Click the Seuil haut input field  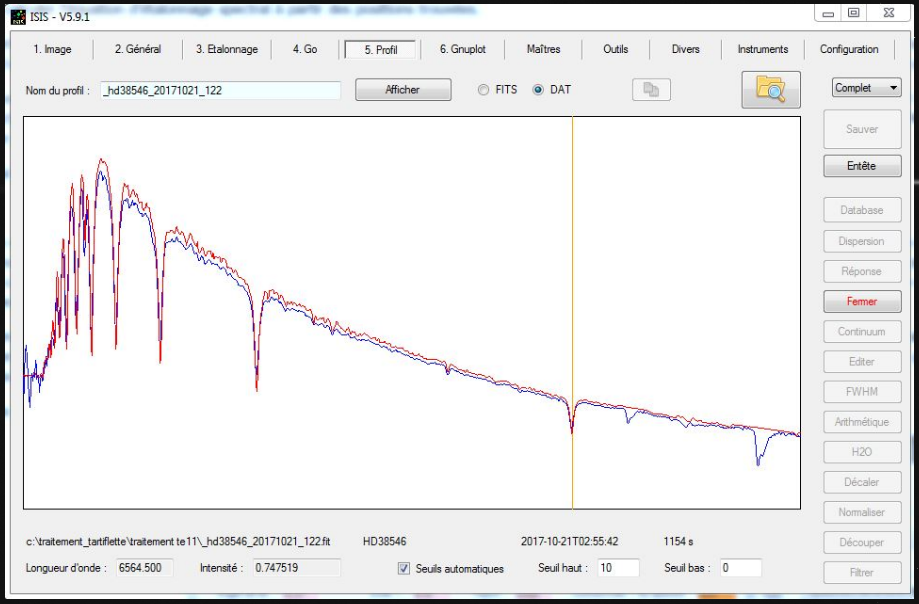coord(618,568)
